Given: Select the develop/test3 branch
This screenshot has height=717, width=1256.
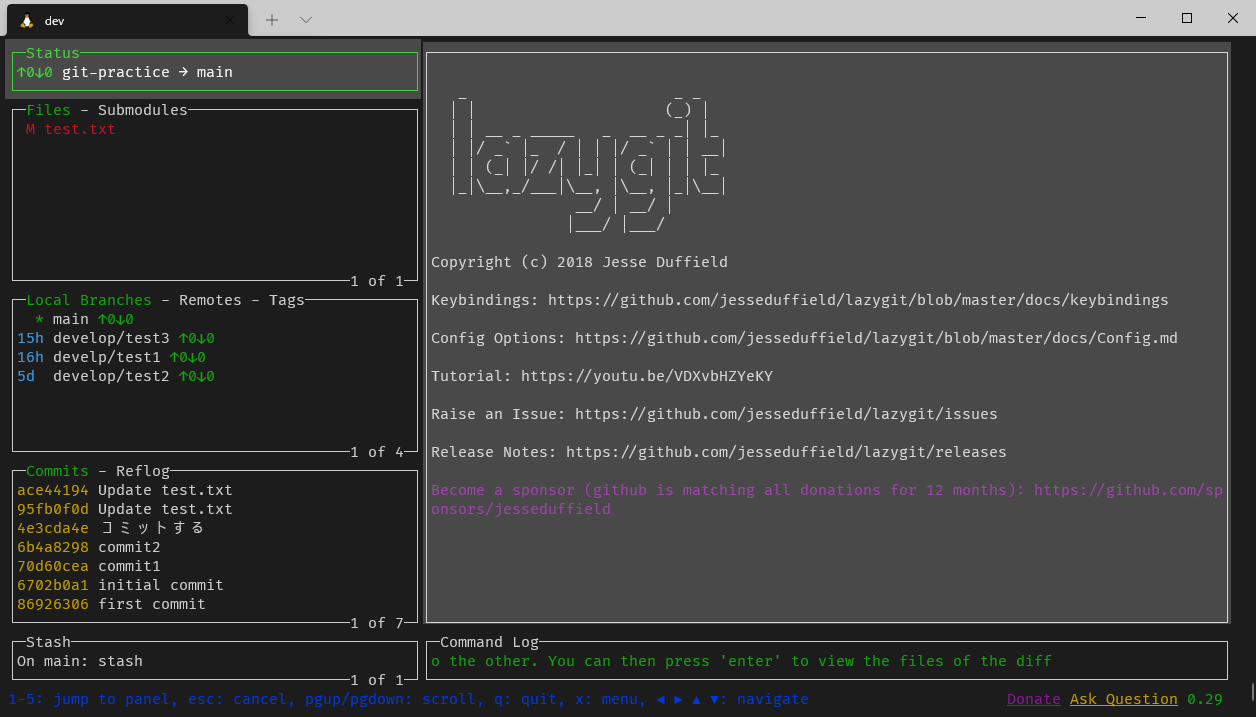Looking at the screenshot, I should coord(112,338).
